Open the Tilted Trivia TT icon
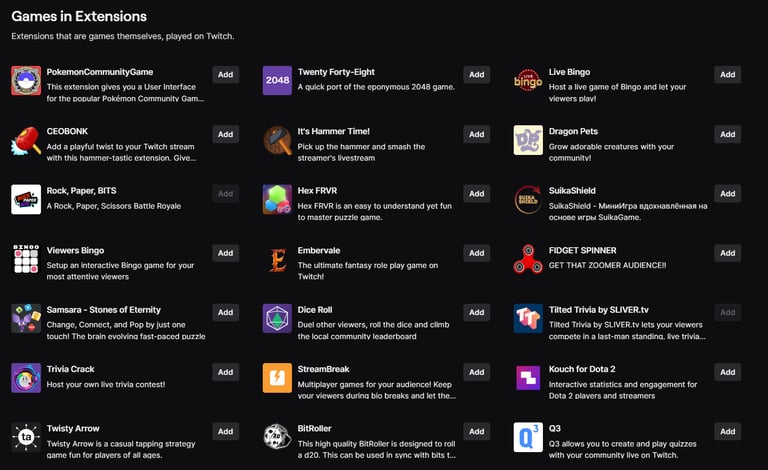 click(x=528, y=318)
